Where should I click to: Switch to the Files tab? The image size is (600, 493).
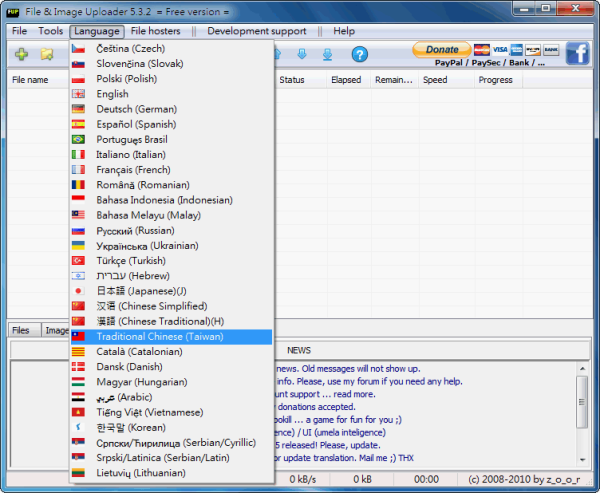[x=21, y=330]
